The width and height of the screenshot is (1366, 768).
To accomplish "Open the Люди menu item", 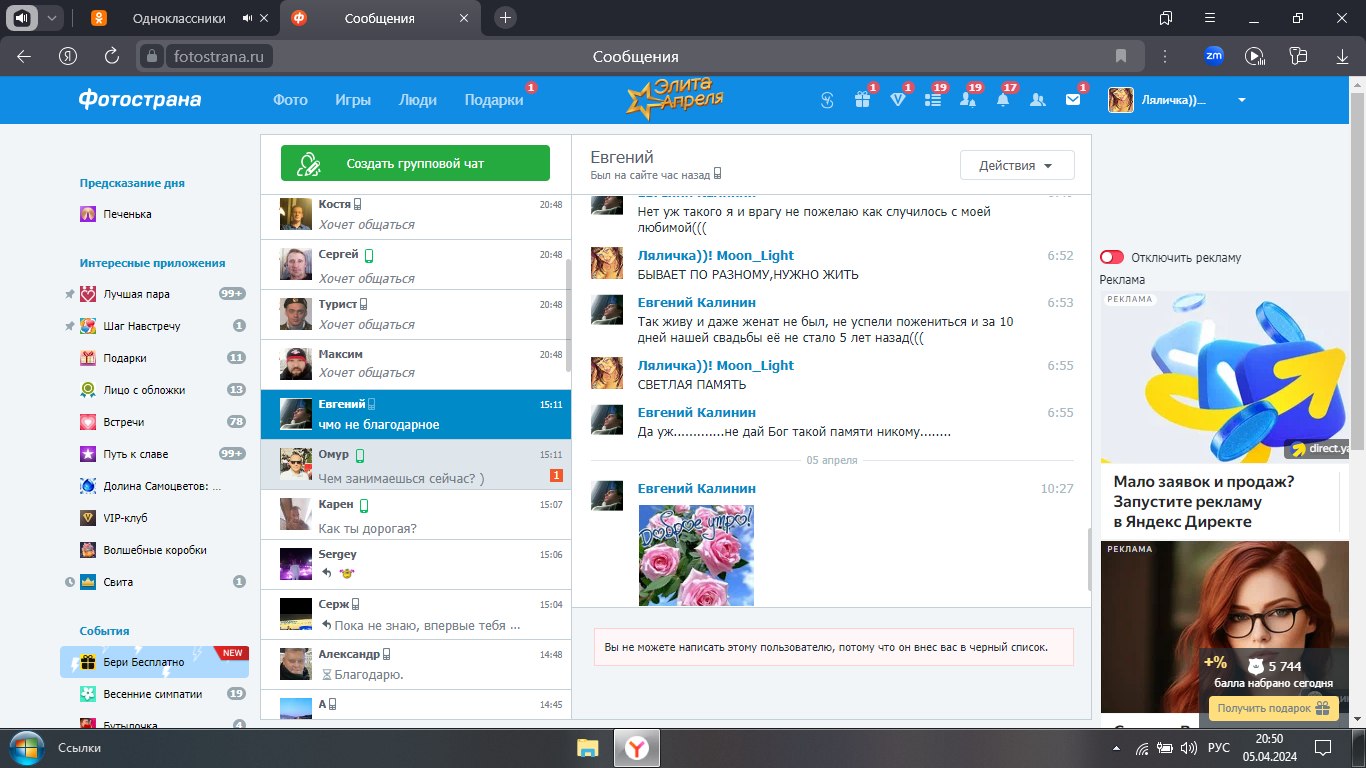I will 417,100.
